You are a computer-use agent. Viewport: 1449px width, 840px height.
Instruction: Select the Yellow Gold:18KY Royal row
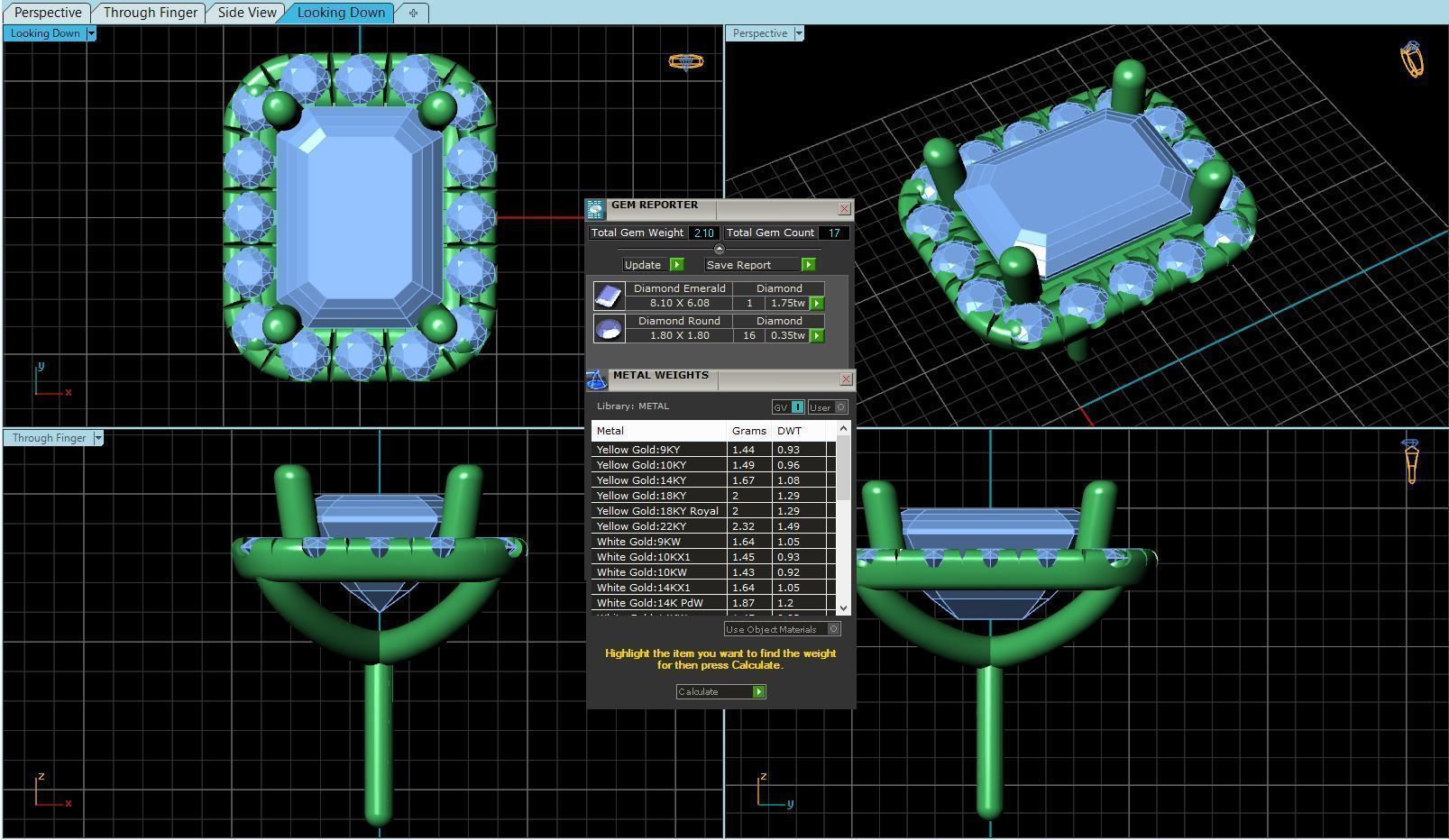pyautogui.click(x=714, y=511)
